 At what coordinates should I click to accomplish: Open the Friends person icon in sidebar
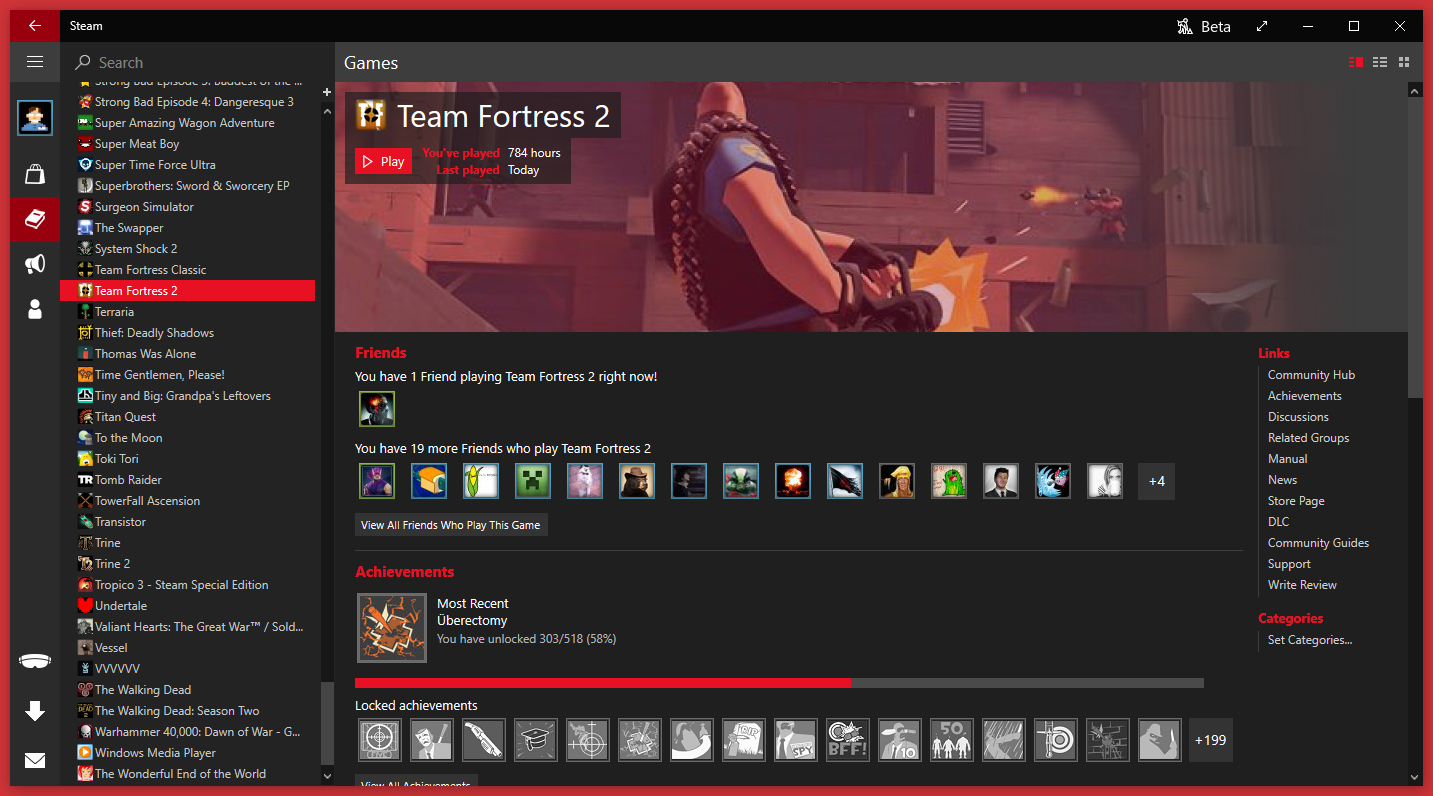point(35,309)
